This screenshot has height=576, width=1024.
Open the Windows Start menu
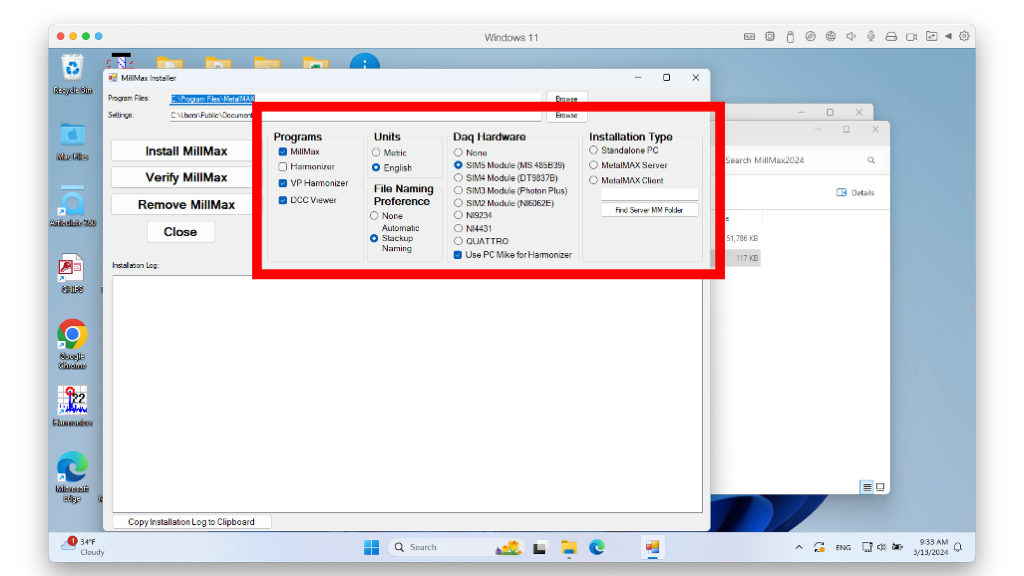pos(371,547)
